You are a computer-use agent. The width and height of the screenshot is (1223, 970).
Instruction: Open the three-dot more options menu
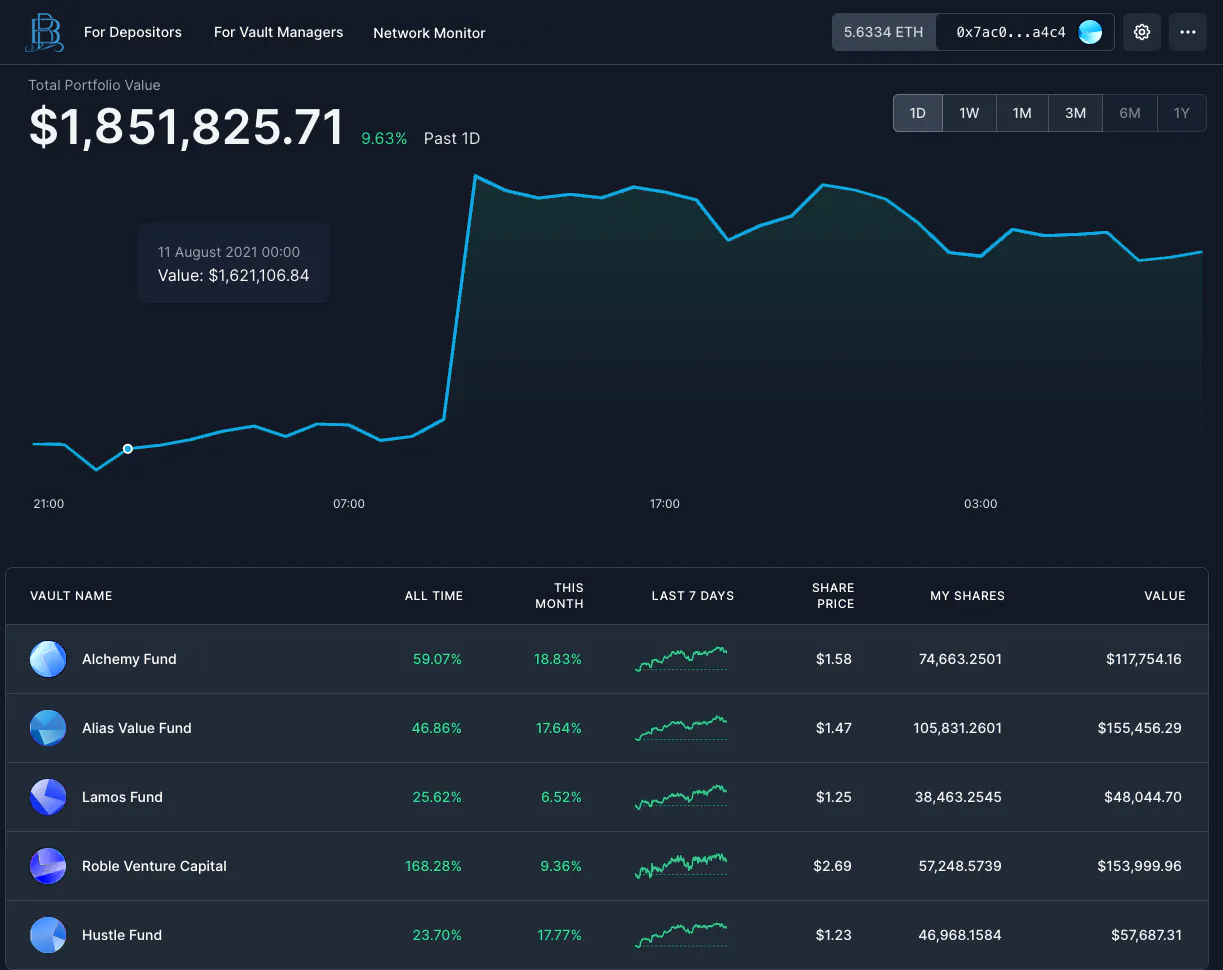[1187, 32]
